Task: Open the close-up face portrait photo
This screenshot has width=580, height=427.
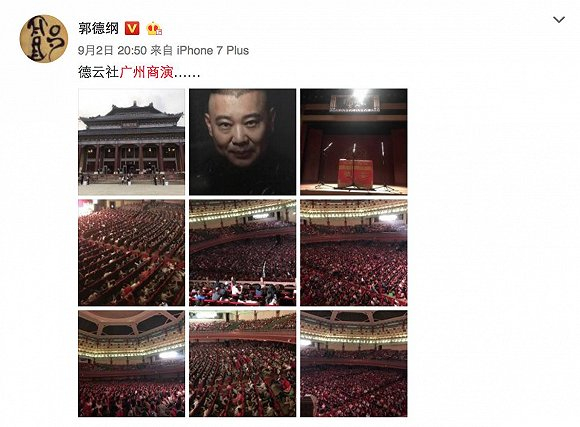Action: point(242,142)
